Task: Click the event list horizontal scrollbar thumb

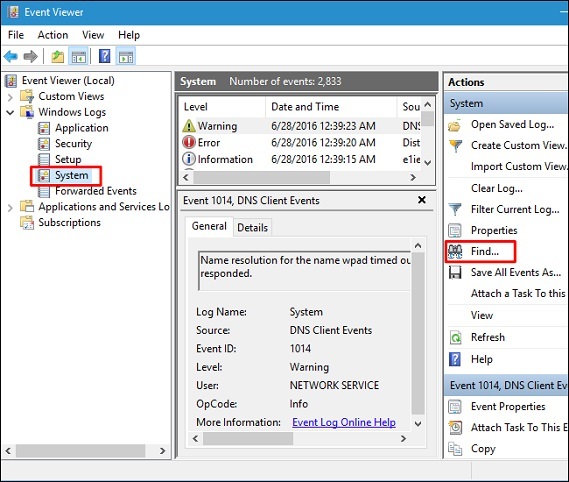Action: (262, 177)
